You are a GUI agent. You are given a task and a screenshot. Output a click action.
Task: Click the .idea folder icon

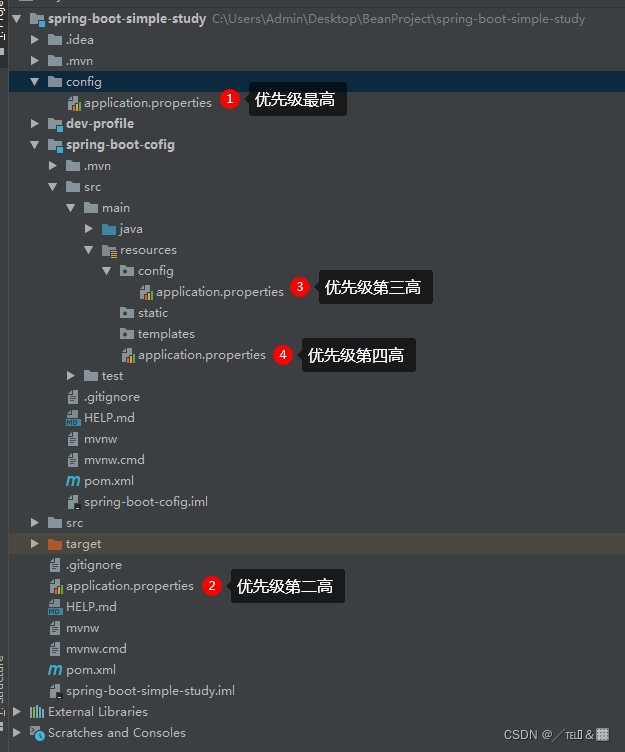(55, 40)
